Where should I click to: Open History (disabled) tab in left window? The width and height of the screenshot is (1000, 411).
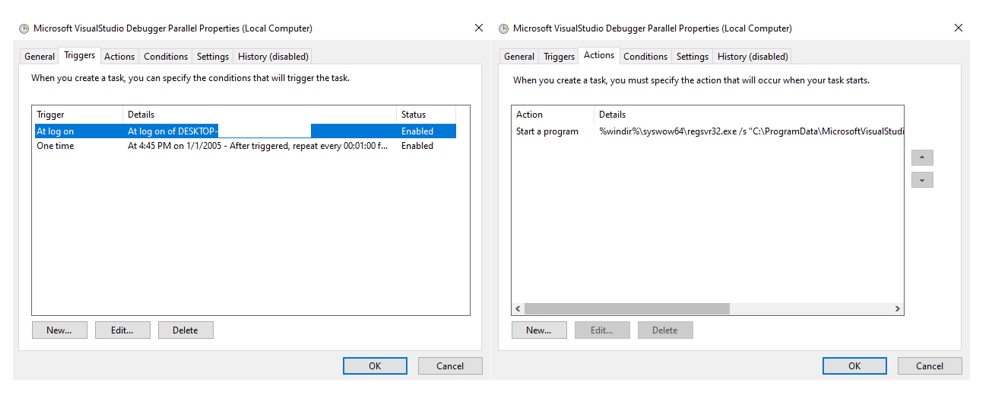[273, 56]
